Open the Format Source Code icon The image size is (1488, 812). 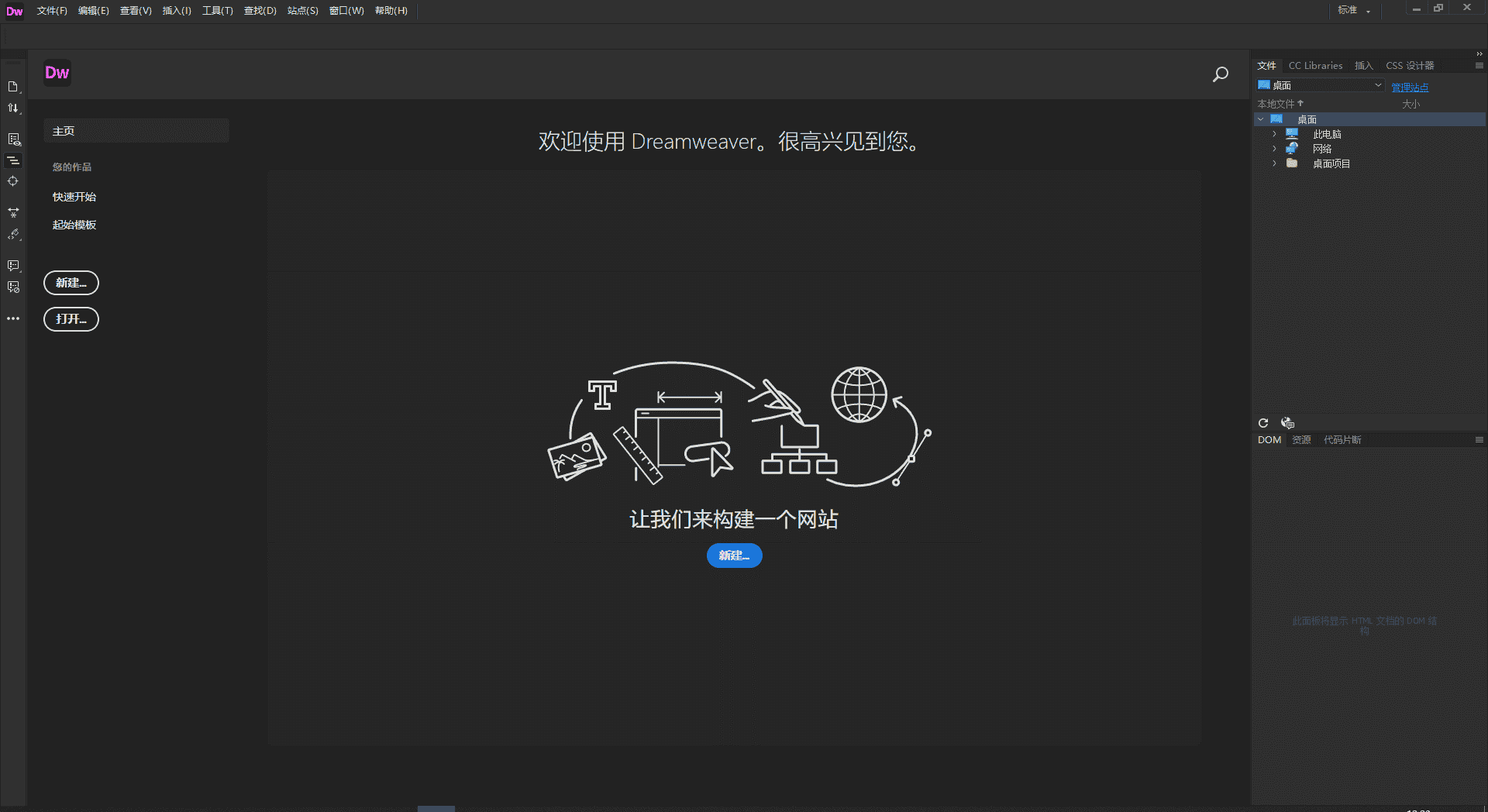pos(13,234)
